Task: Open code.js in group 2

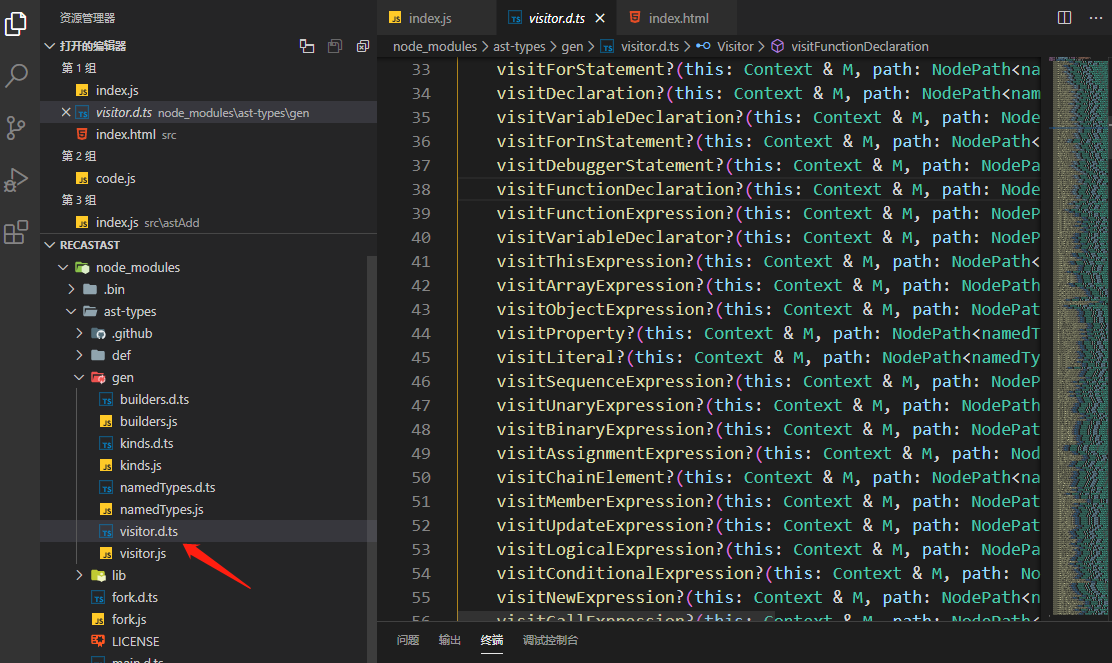Action: pos(208,178)
